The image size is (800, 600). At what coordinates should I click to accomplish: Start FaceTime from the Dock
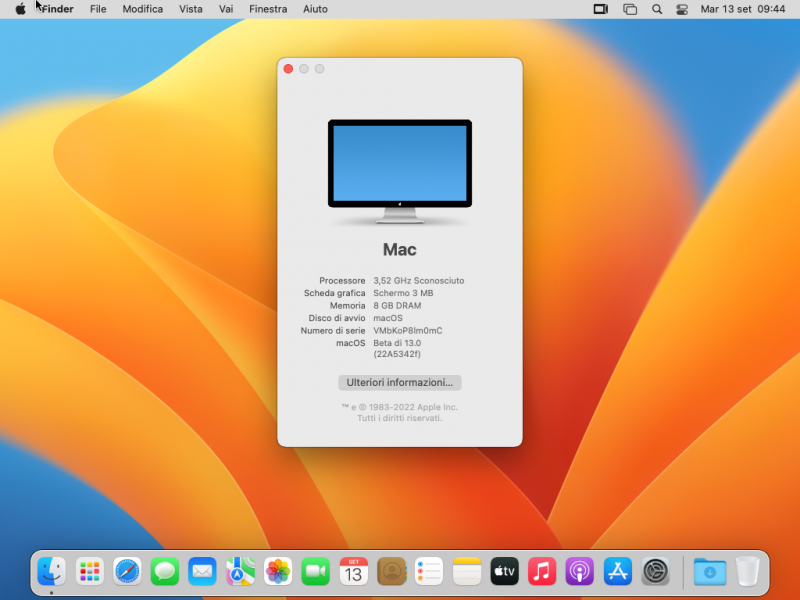click(315, 572)
